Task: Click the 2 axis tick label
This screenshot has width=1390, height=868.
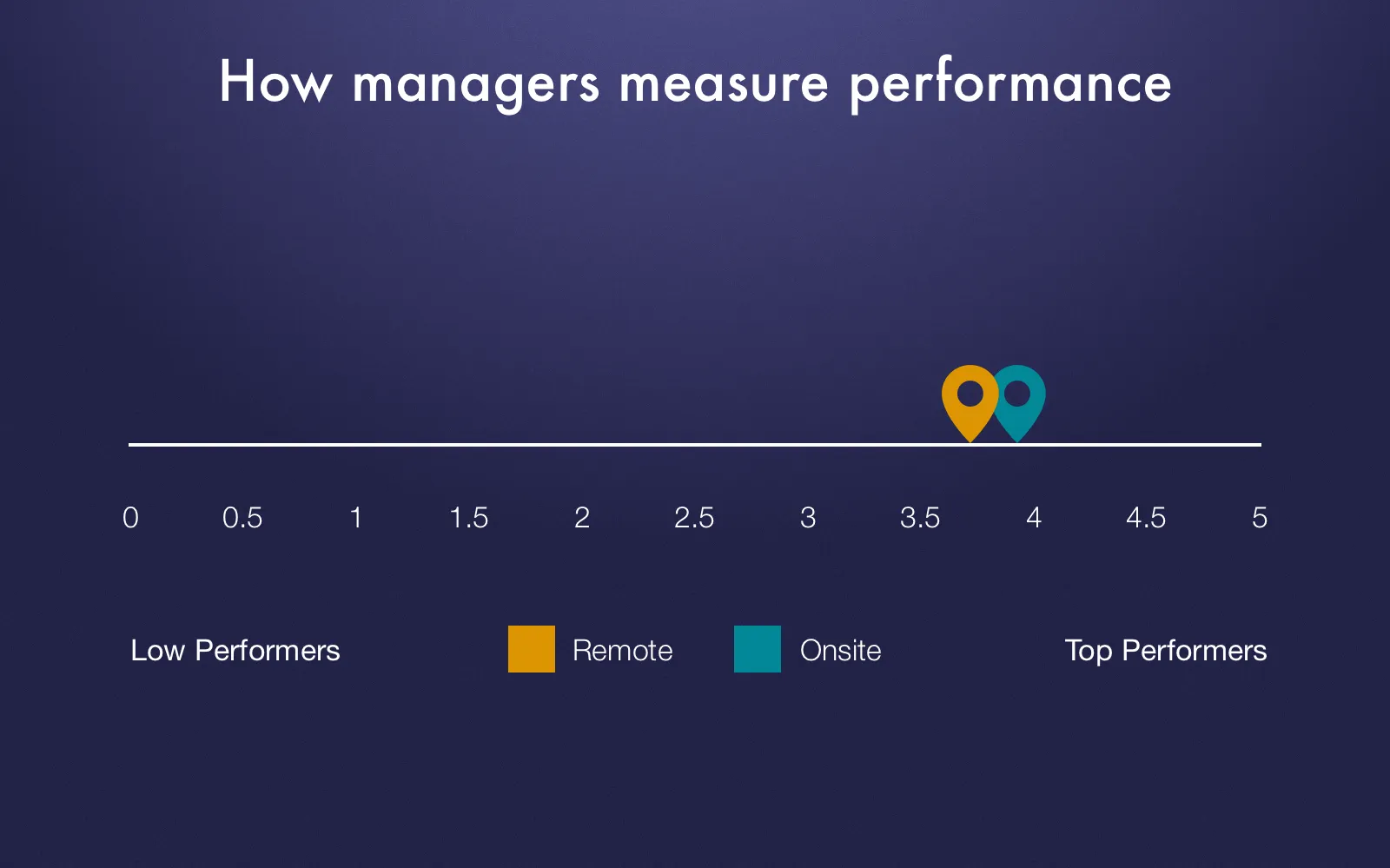Action: coord(582,518)
